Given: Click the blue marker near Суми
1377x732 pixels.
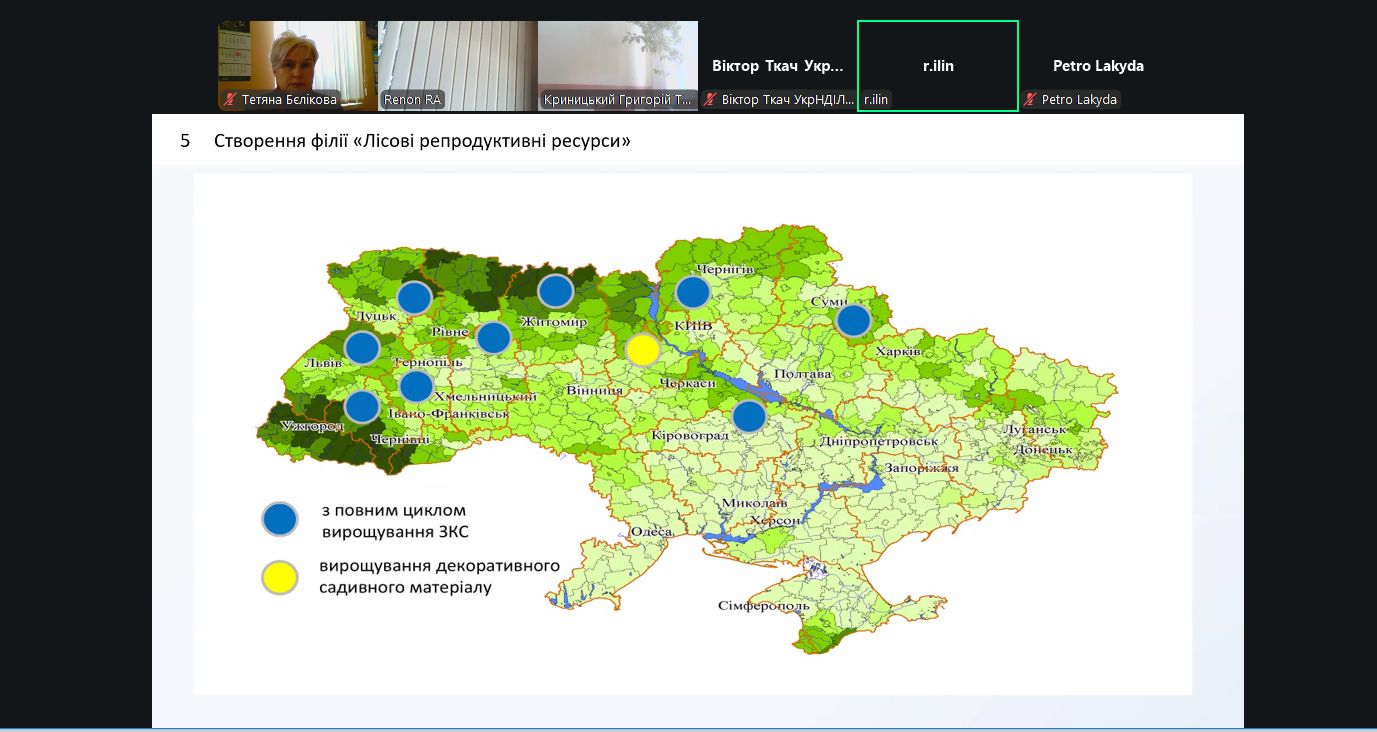Looking at the screenshot, I should (853, 320).
